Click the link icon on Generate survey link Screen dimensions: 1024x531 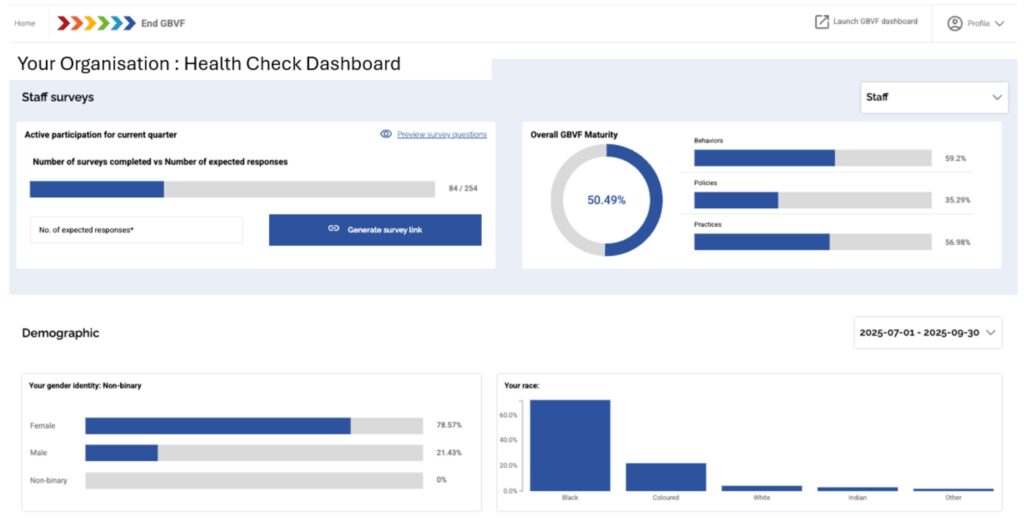334,229
